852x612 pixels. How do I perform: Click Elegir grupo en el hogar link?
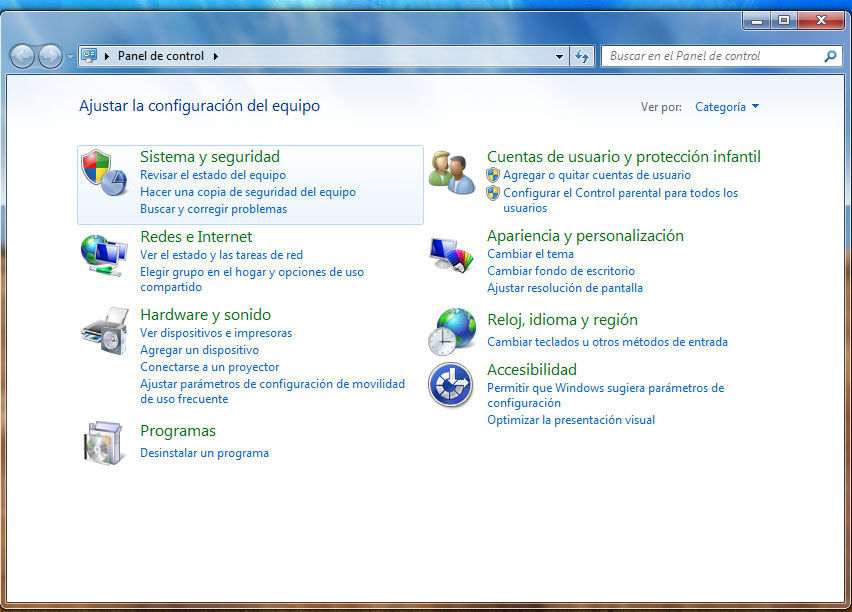tap(252, 279)
